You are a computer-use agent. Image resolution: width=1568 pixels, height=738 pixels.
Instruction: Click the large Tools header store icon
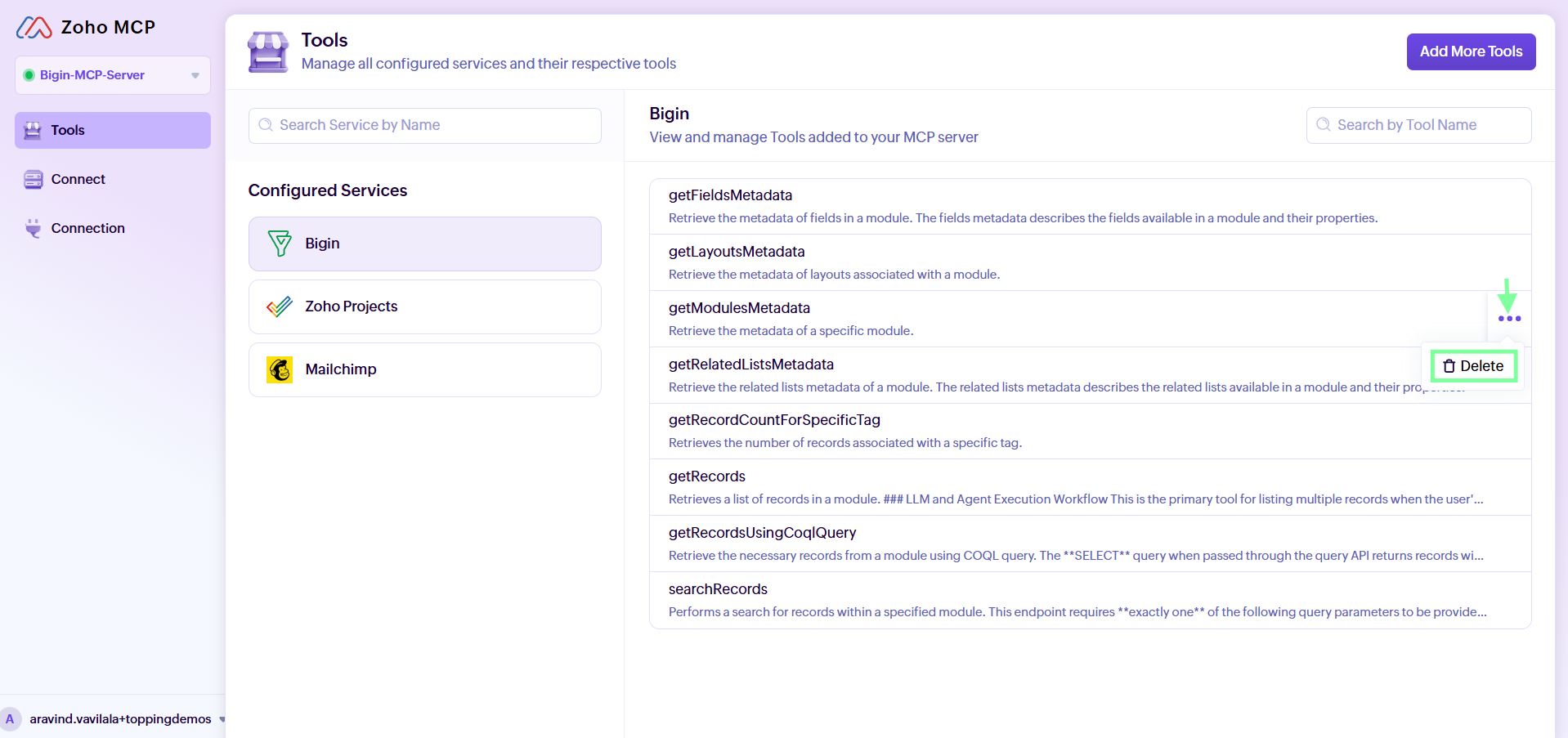(x=268, y=52)
